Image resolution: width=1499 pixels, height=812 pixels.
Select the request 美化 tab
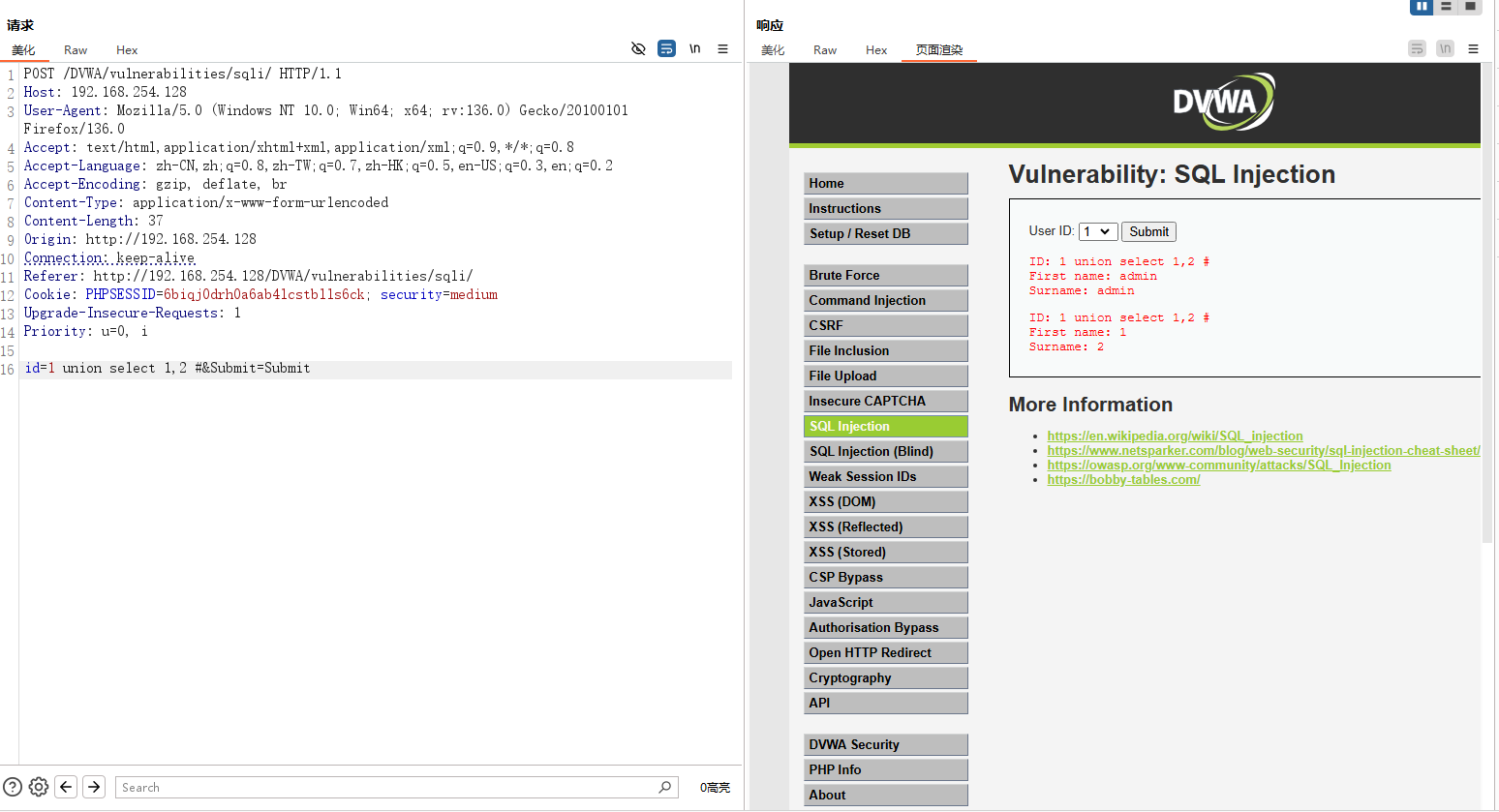[x=23, y=50]
